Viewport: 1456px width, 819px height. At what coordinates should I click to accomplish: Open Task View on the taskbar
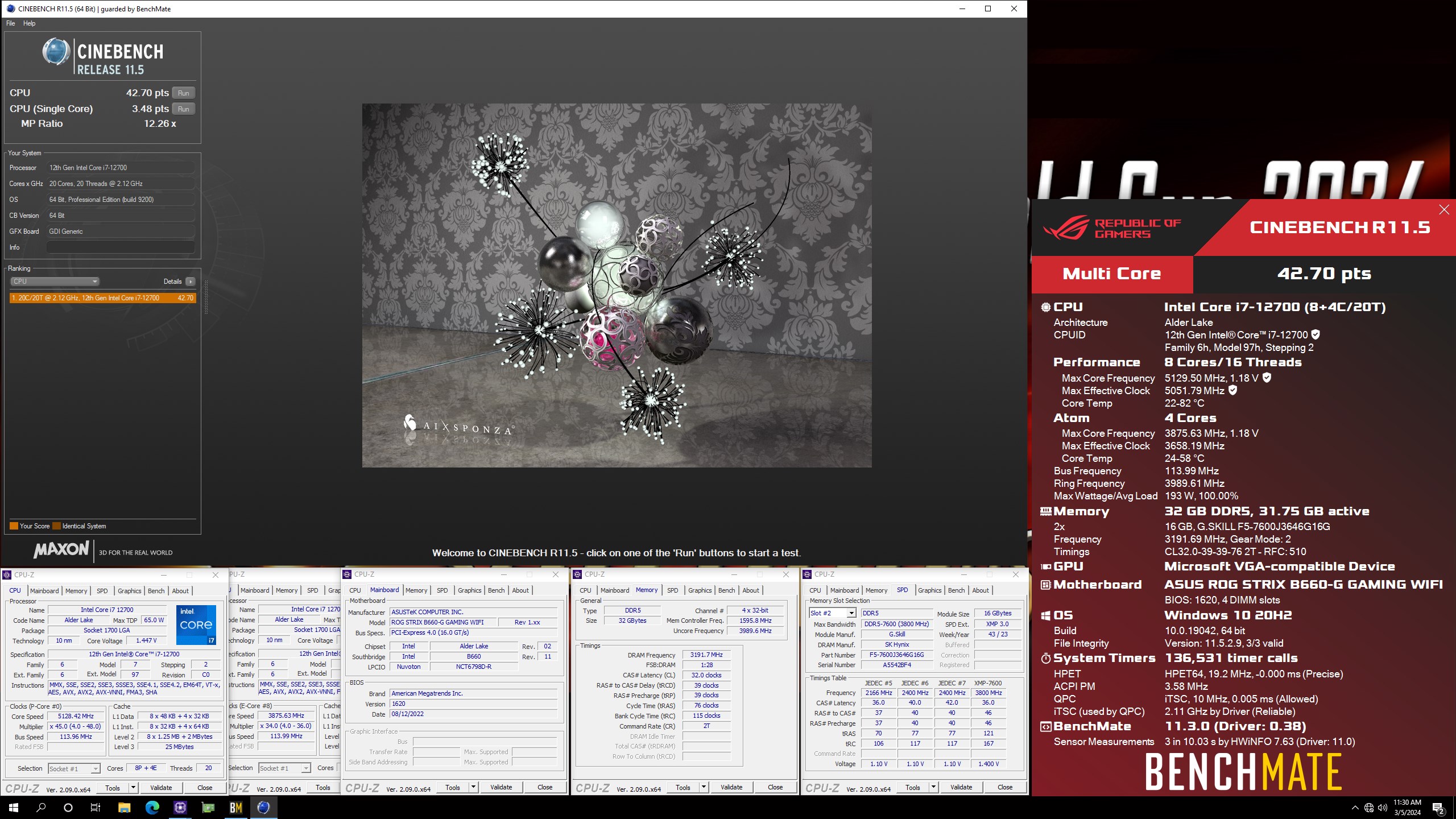coord(96,808)
